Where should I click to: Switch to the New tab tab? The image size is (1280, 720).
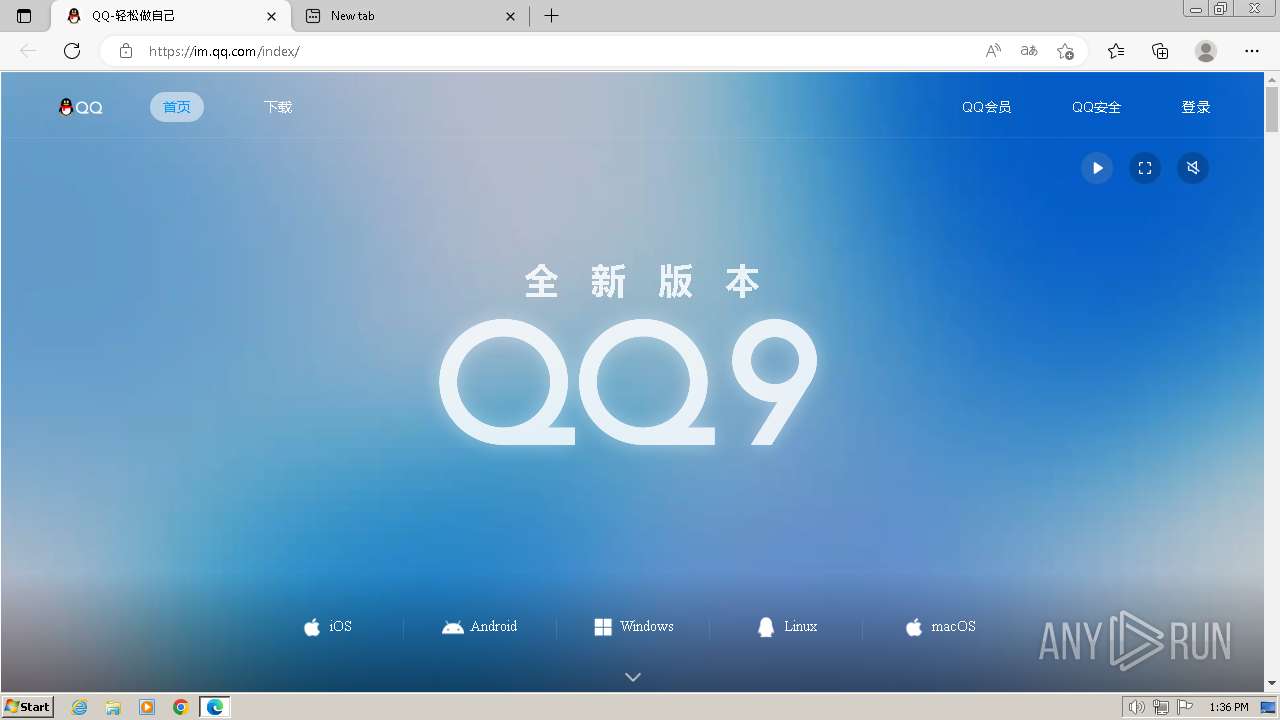tap(412, 16)
